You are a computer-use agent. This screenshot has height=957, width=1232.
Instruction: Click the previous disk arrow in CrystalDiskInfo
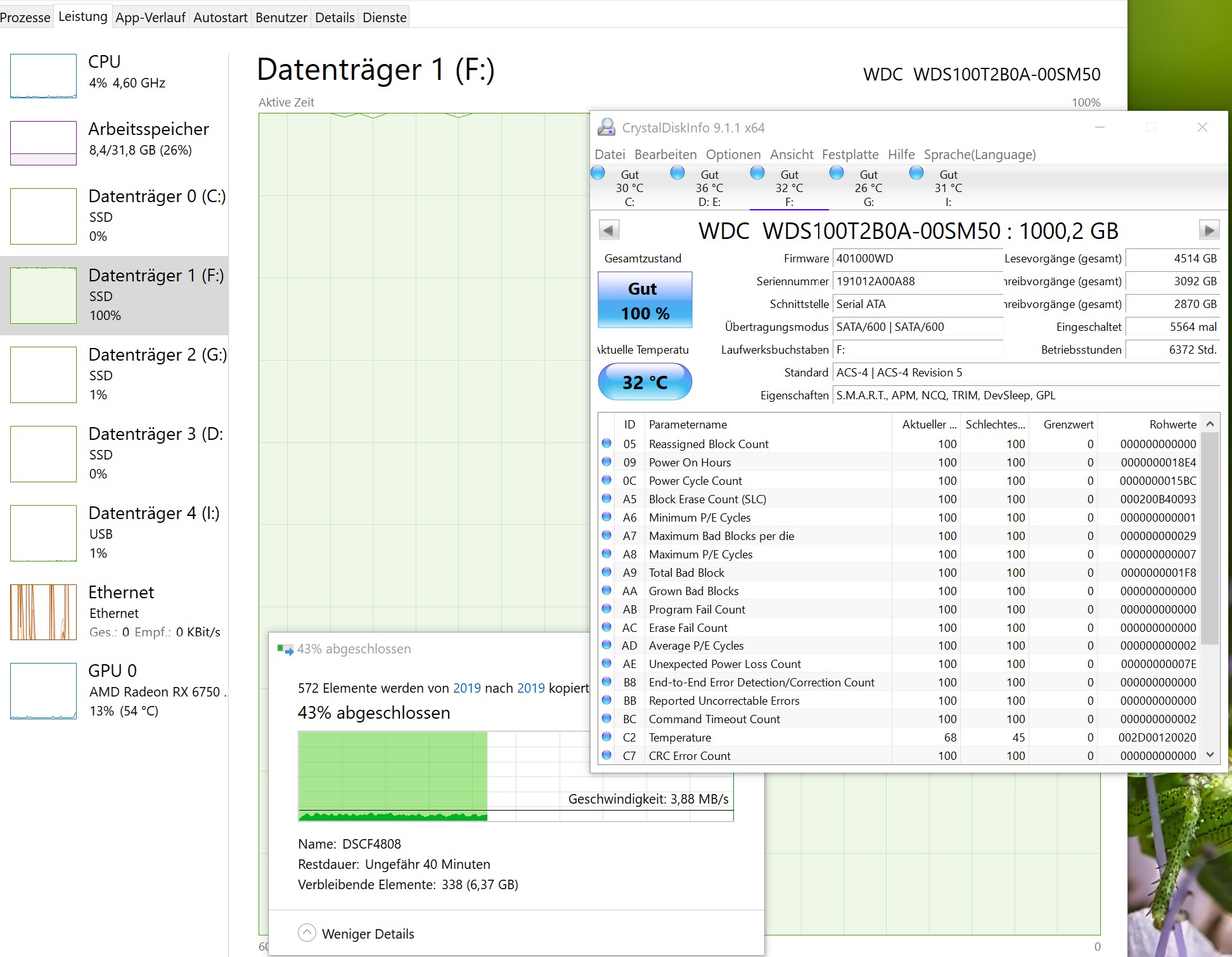pos(608,230)
